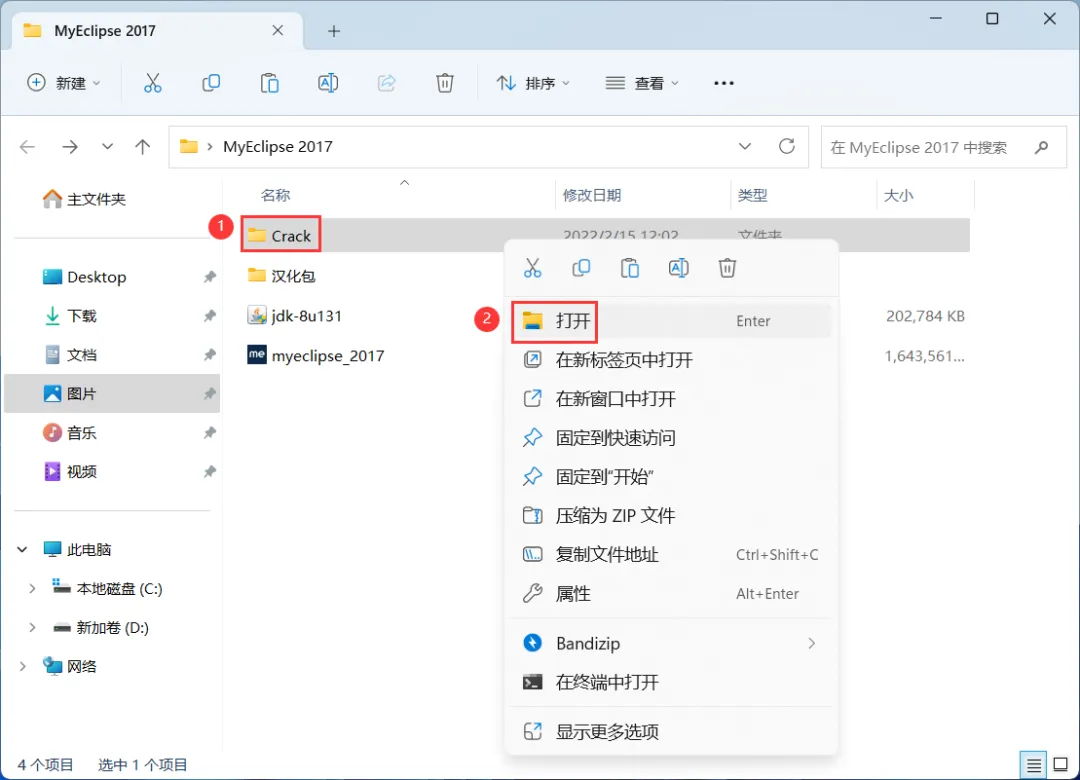This screenshot has width=1080, height=780.
Task: Switch to large icons view in the status bar
Action: 1061,765
